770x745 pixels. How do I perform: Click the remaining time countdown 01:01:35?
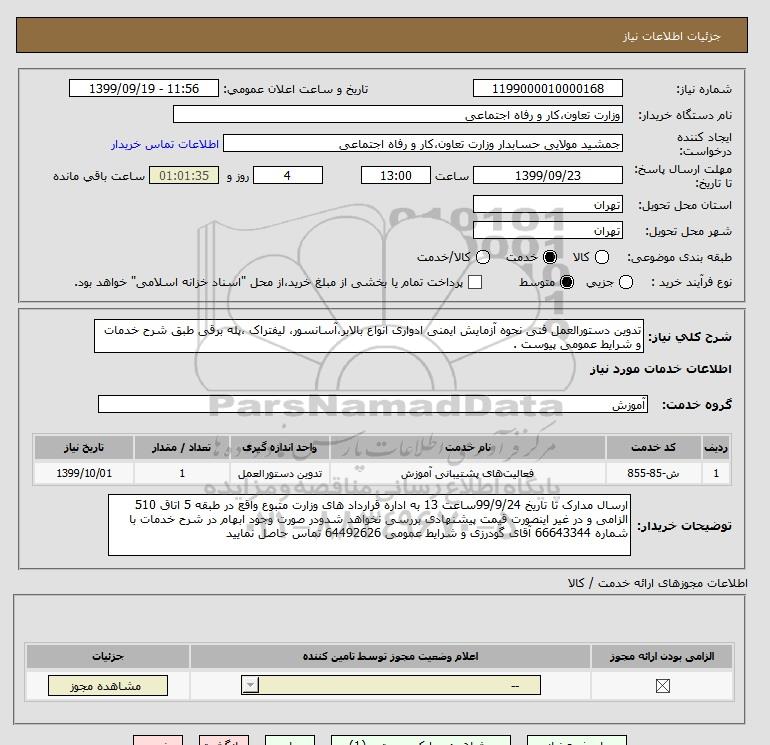point(184,175)
